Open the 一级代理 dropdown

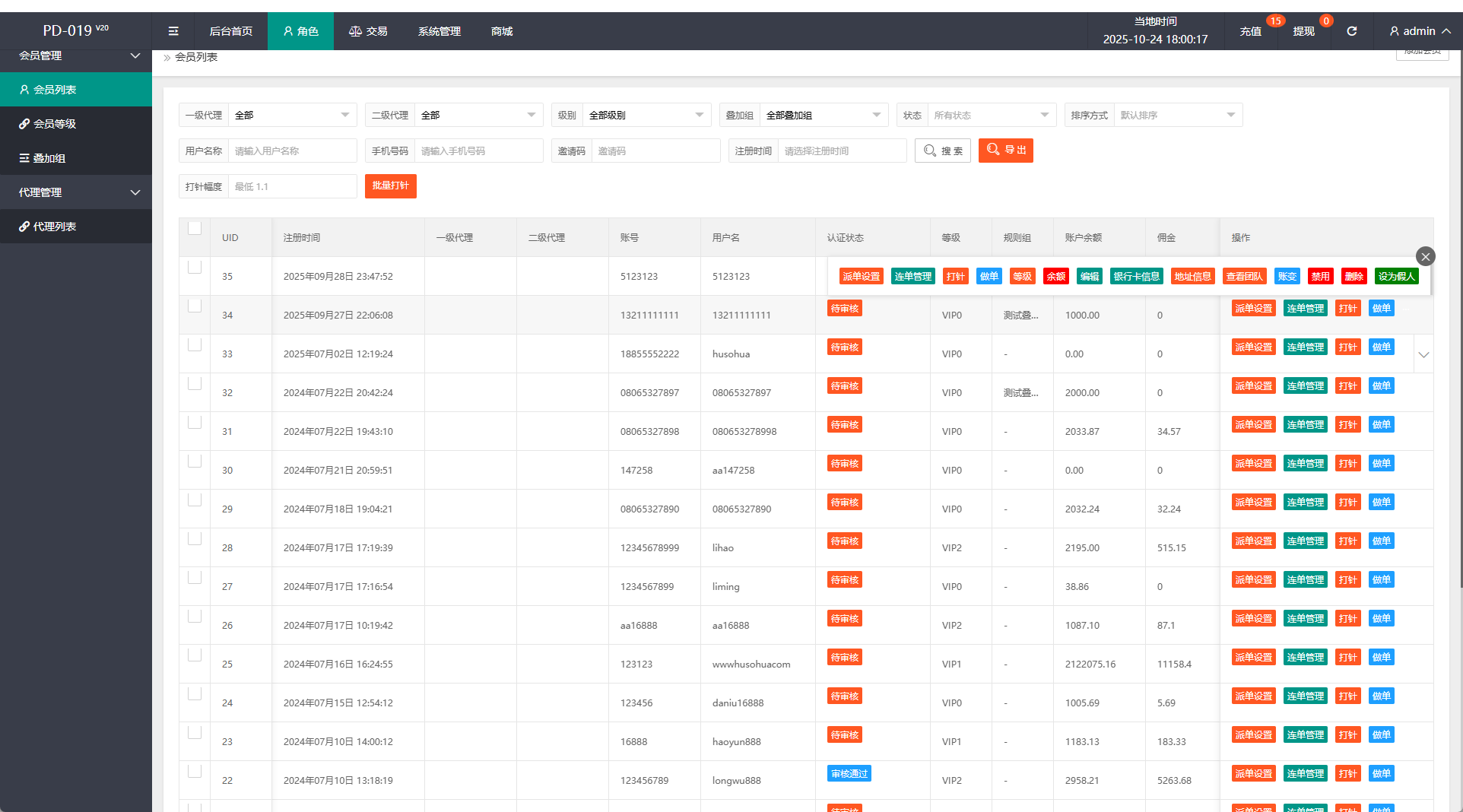(x=292, y=116)
